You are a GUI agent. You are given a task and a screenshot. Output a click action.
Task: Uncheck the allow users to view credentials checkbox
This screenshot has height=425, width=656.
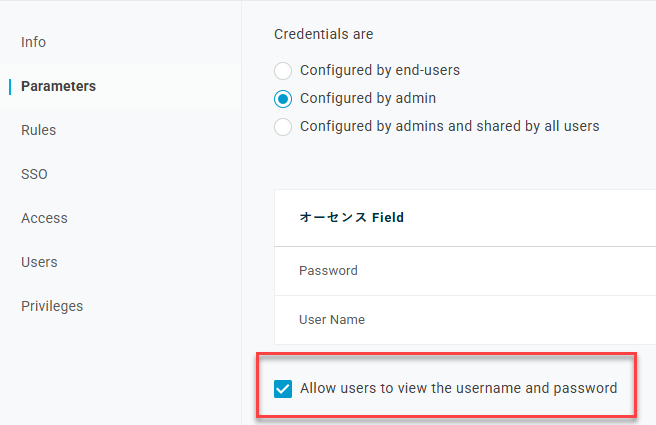[283, 388]
